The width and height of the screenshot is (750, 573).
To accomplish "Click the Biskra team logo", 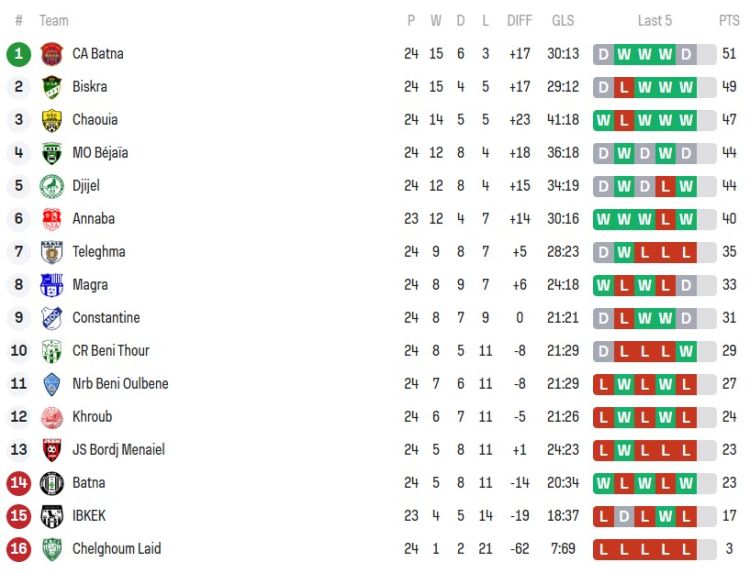I will pos(52,87).
